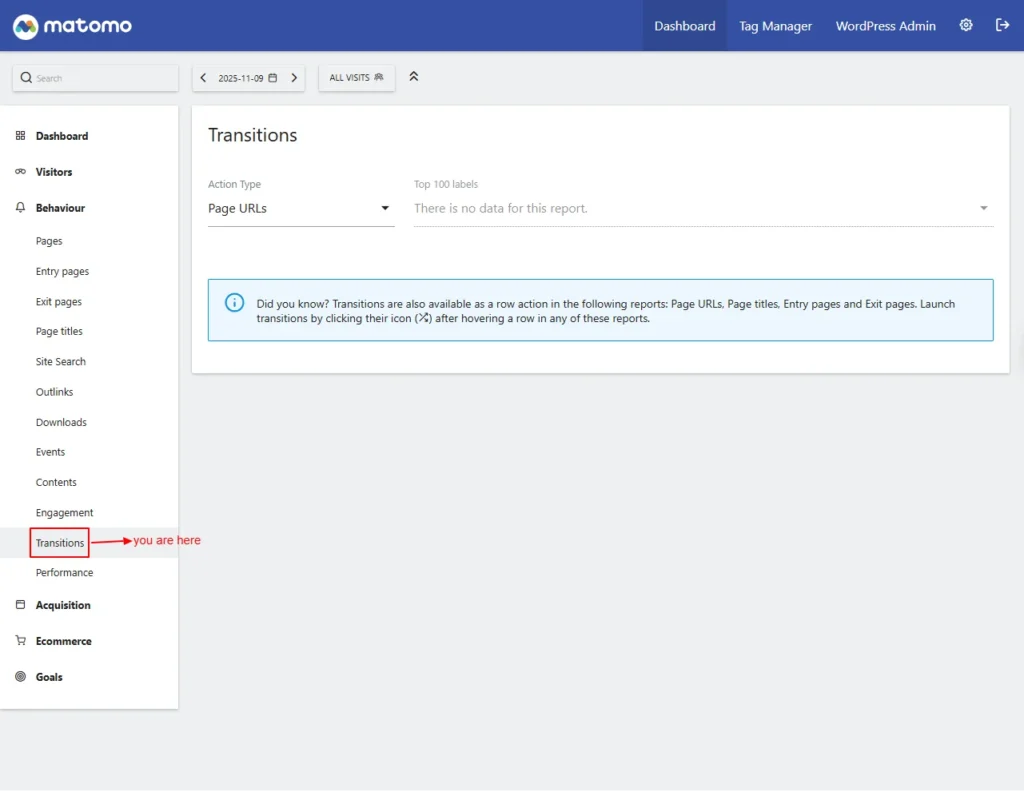Open the Action Type dropdown
This screenshot has height=792, width=1024.
[x=300, y=209]
